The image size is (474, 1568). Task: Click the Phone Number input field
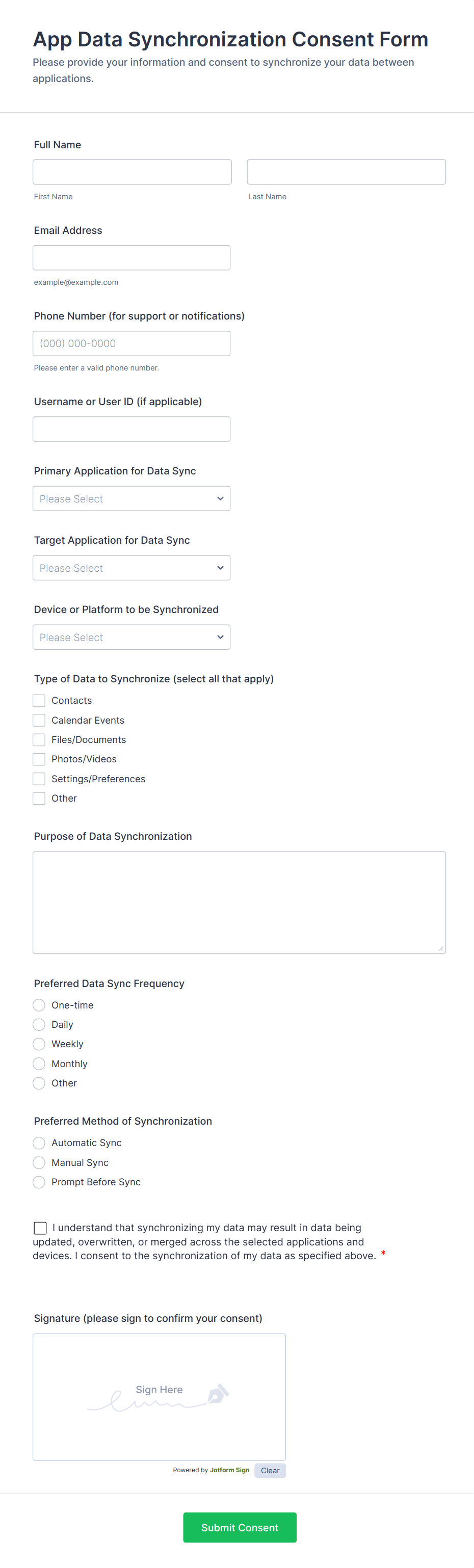131,343
